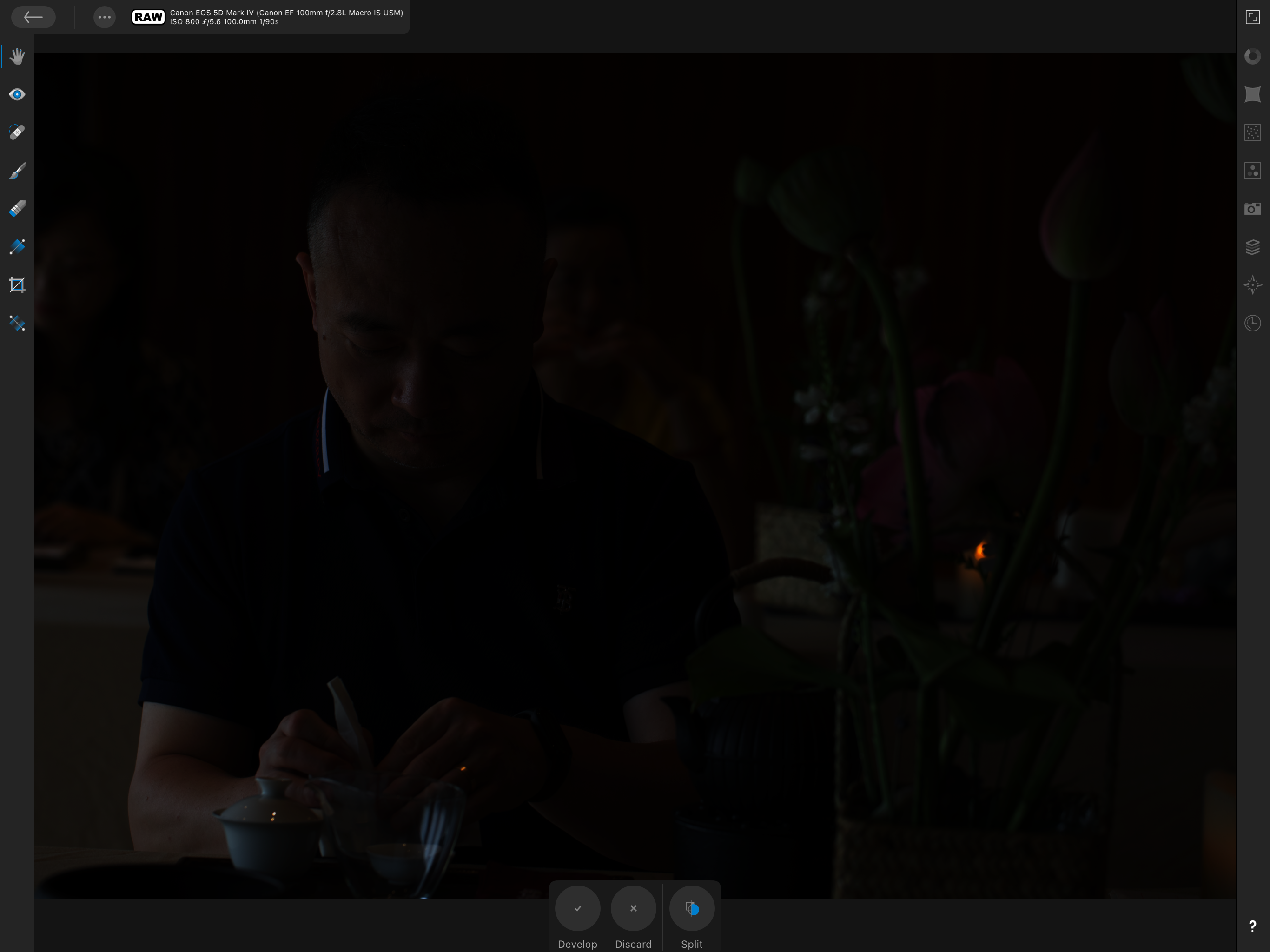Open the Details noise studio

pyautogui.click(x=1253, y=132)
